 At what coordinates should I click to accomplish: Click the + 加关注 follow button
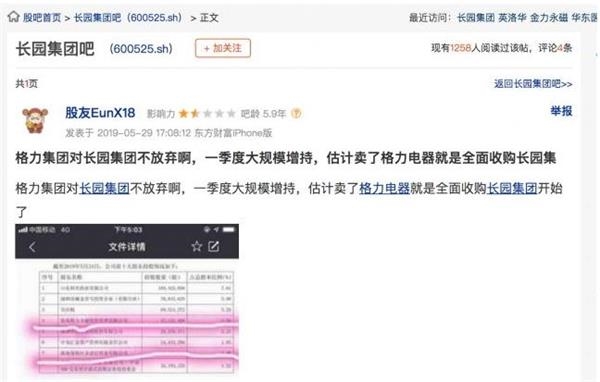tap(223, 48)
